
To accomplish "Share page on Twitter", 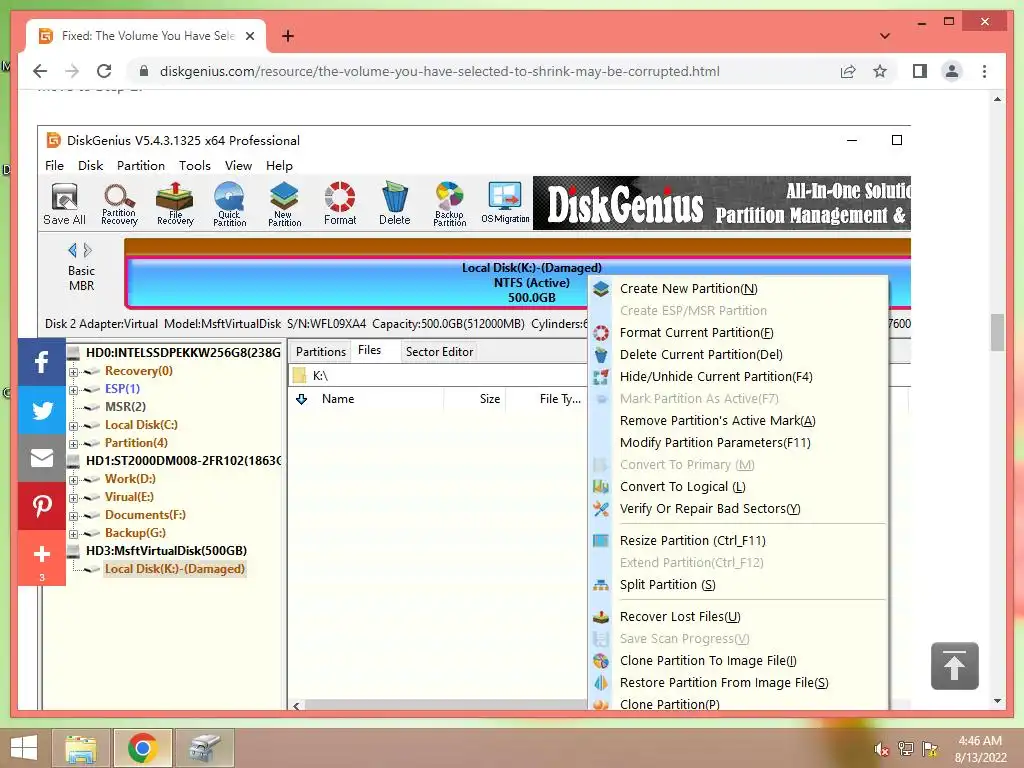I will point(42,410).
